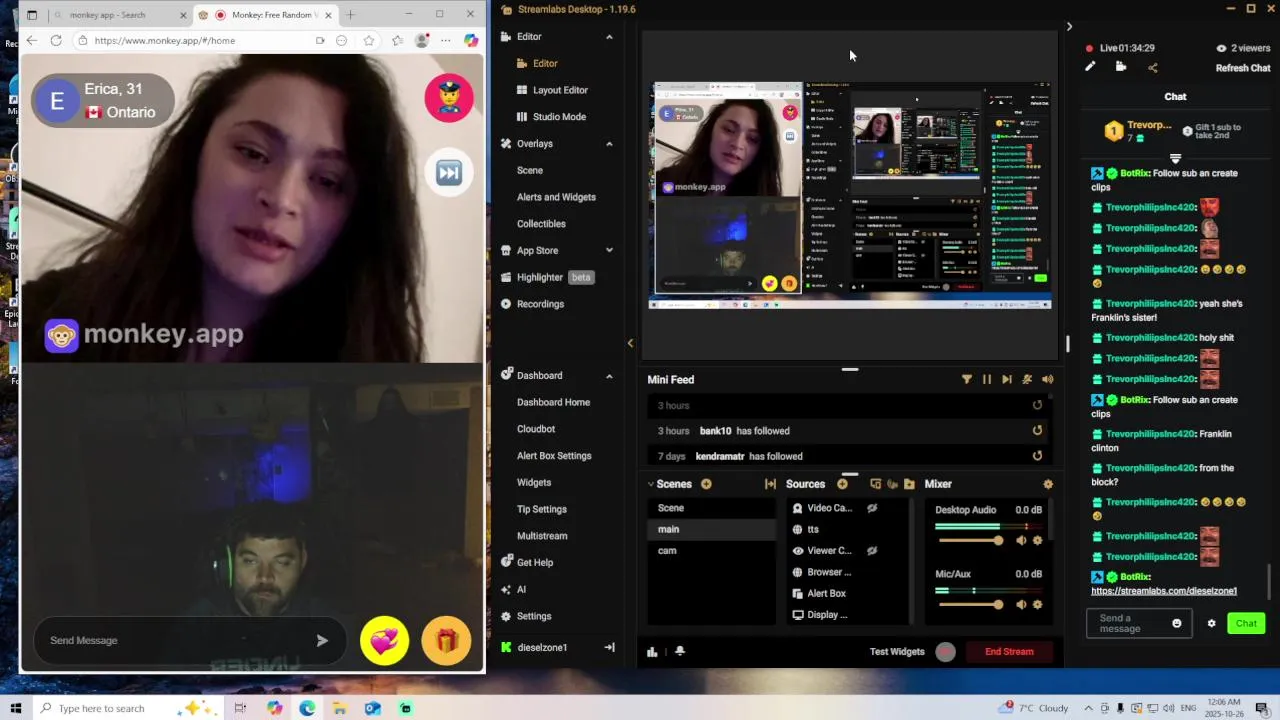
Task: Toggle viewer count eye icon
Action: (1221, 48)
